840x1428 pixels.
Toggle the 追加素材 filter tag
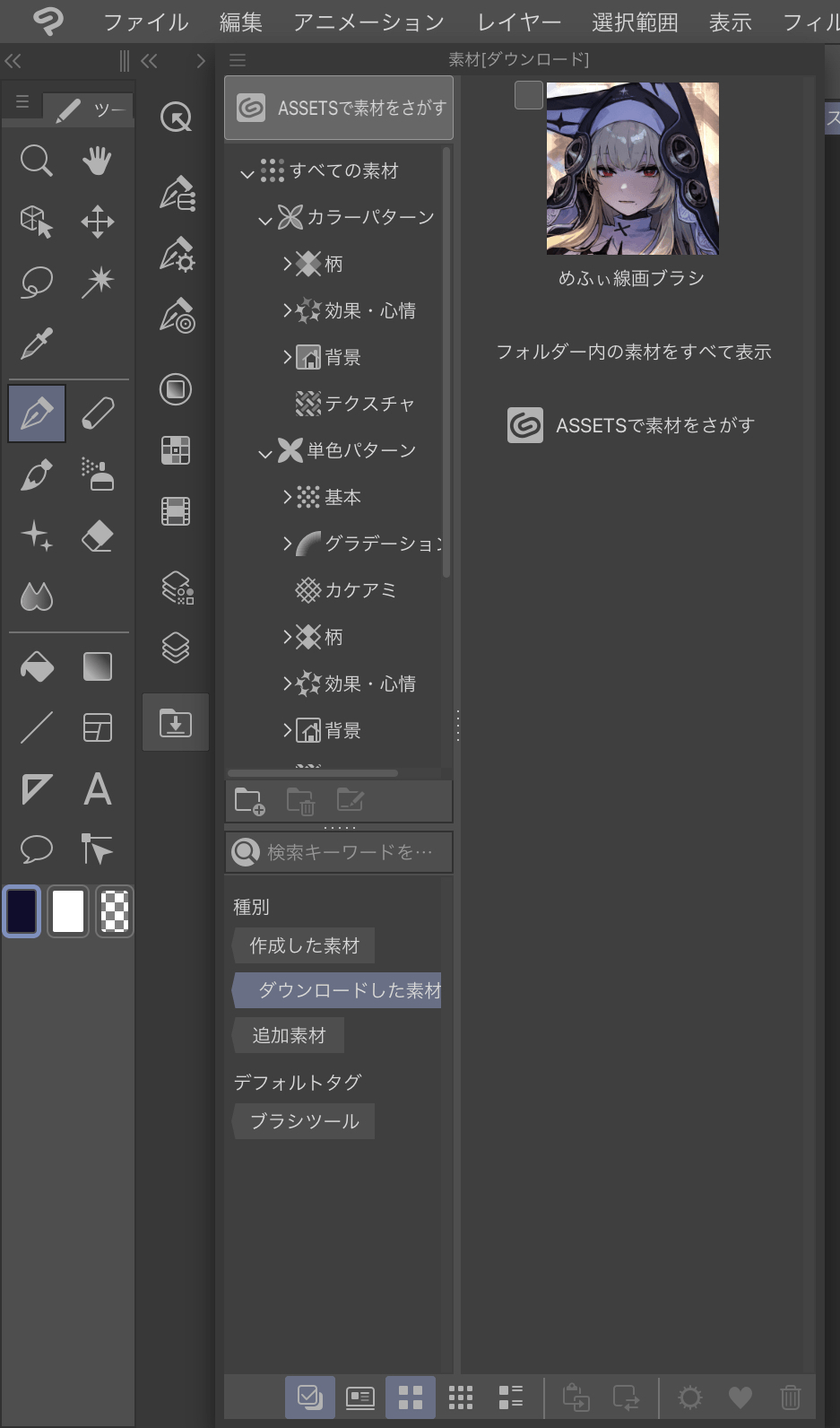pyautogui.click(x=288, y=1035)
